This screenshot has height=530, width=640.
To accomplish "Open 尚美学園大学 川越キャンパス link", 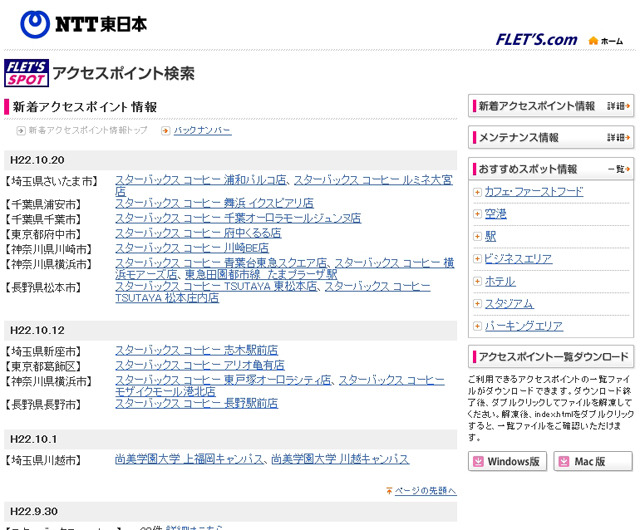I will (x=340, y=459).
